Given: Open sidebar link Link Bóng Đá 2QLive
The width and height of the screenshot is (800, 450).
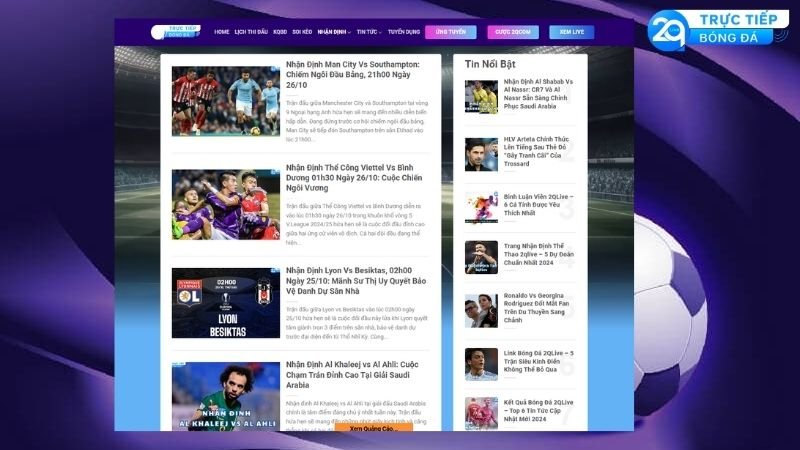Looking at the screenshot, I should click(538, 361).
